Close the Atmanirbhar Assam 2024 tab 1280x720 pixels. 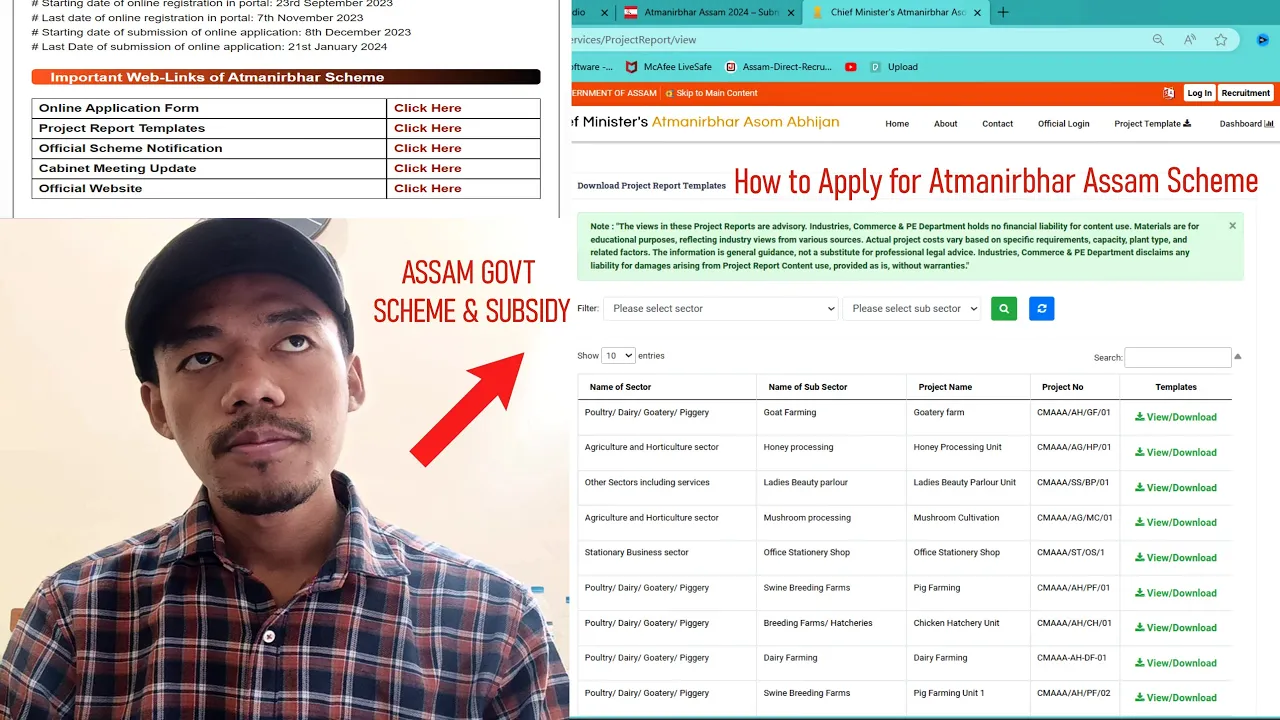[x=791, y=12]
